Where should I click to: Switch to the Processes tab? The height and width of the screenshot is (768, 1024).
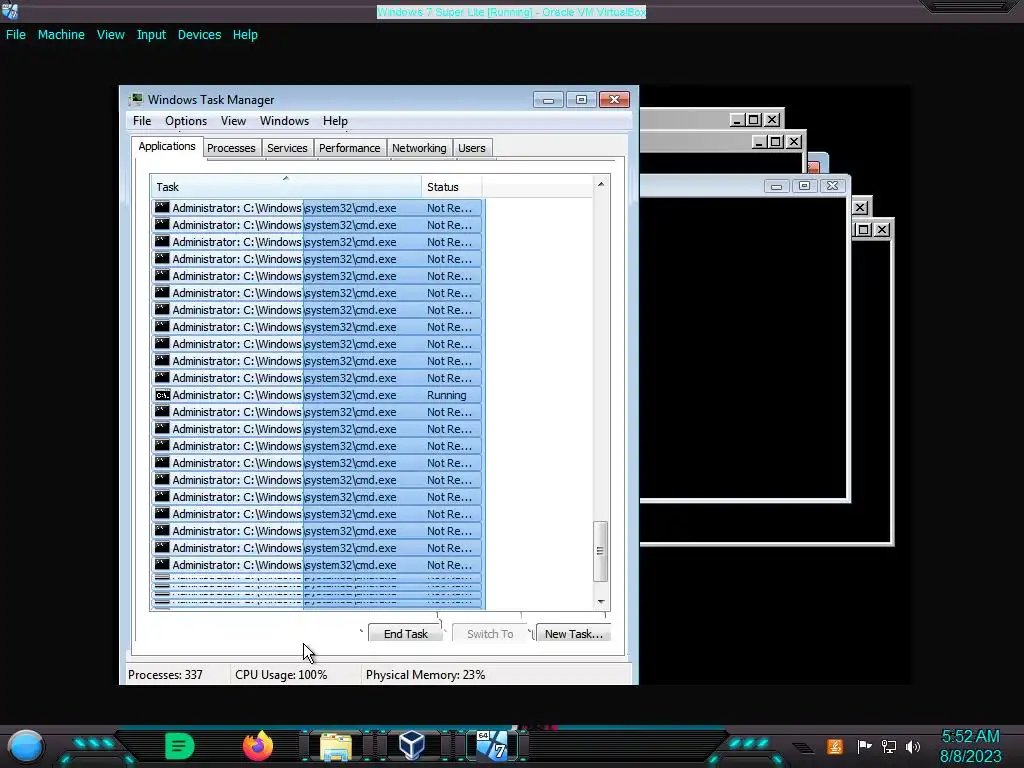(231, 148)
